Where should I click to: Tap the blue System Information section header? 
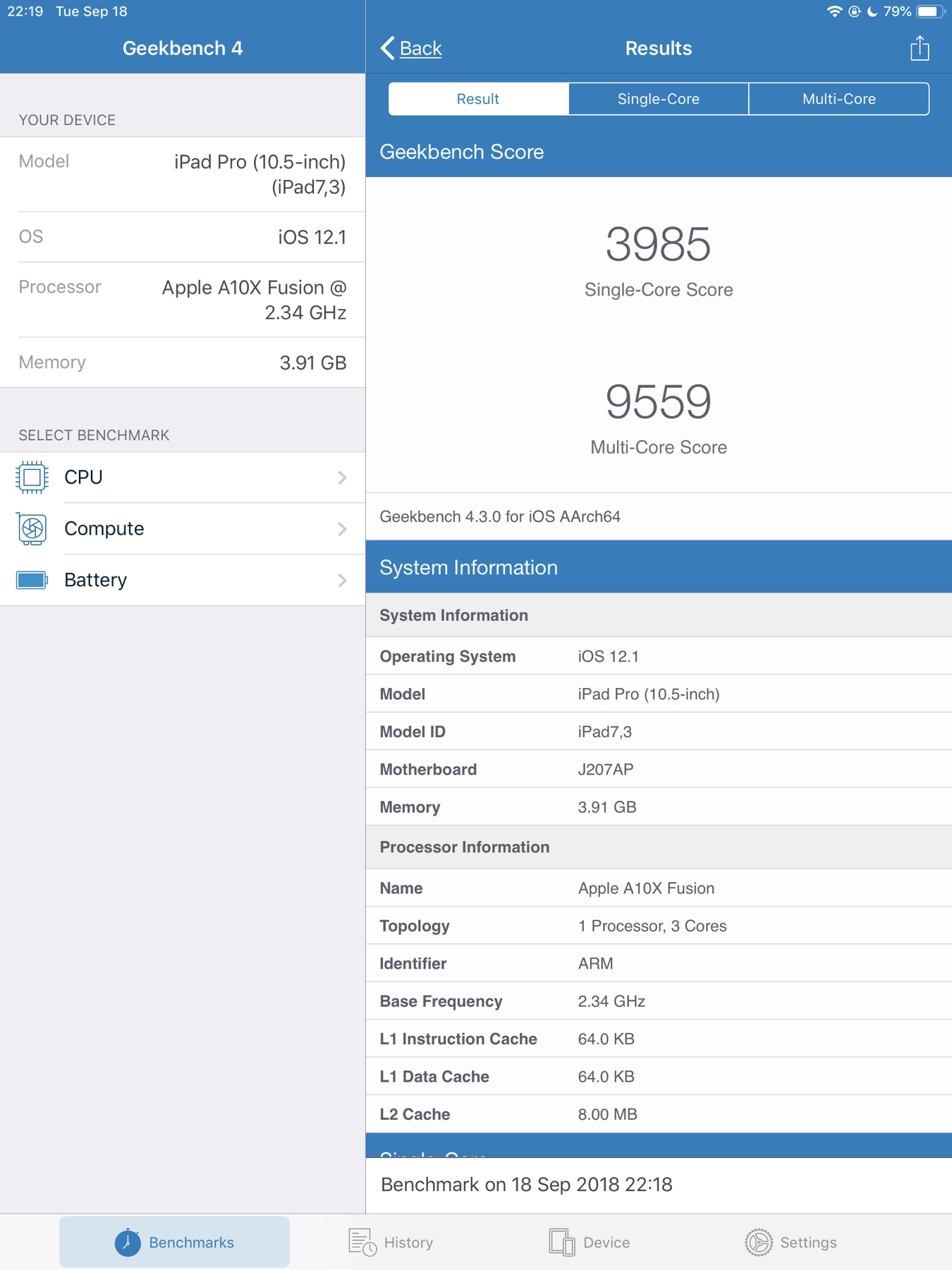659,567
